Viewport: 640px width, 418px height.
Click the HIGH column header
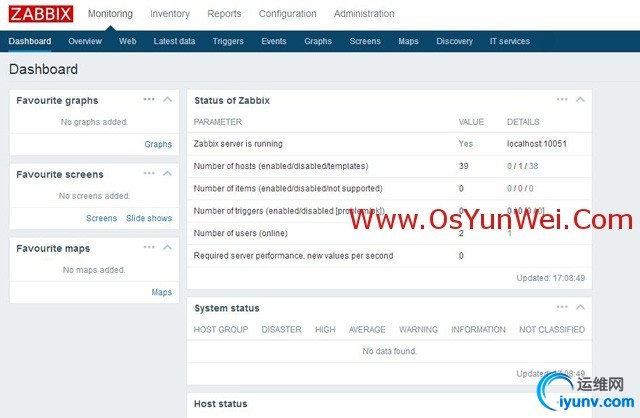pos(325,329)
